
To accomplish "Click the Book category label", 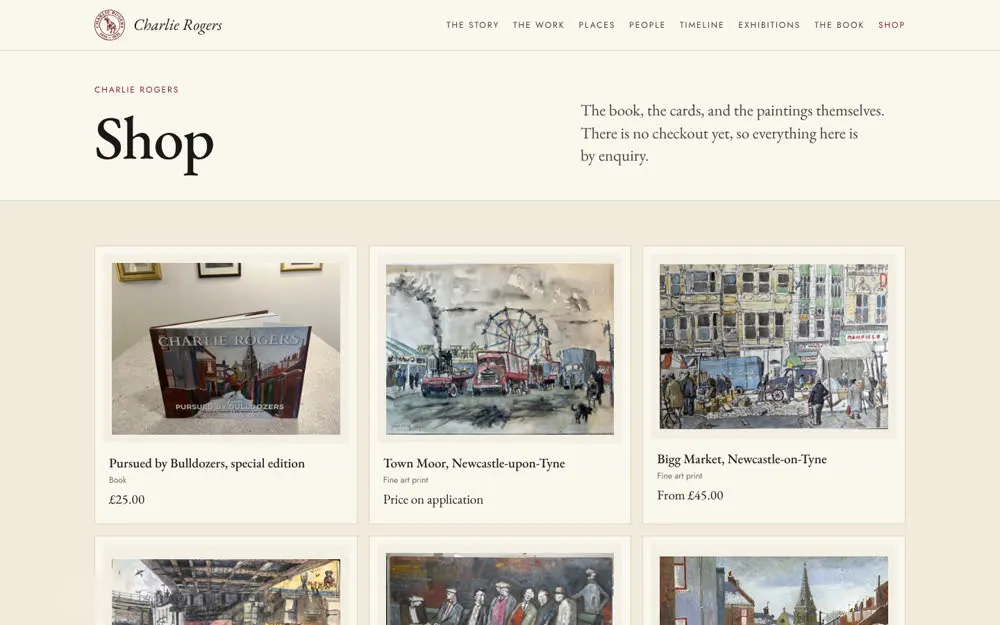I will pyautogui.click(x=117, y=480).
